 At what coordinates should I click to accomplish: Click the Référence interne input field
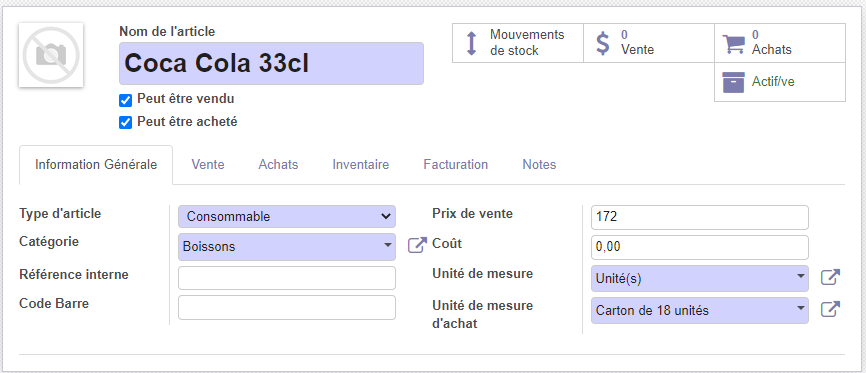pyautogui.click(x=287, y=278)
